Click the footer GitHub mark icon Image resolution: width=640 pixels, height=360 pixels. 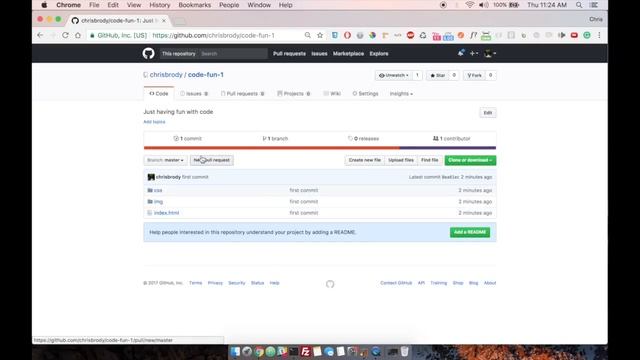coord(330,284)
